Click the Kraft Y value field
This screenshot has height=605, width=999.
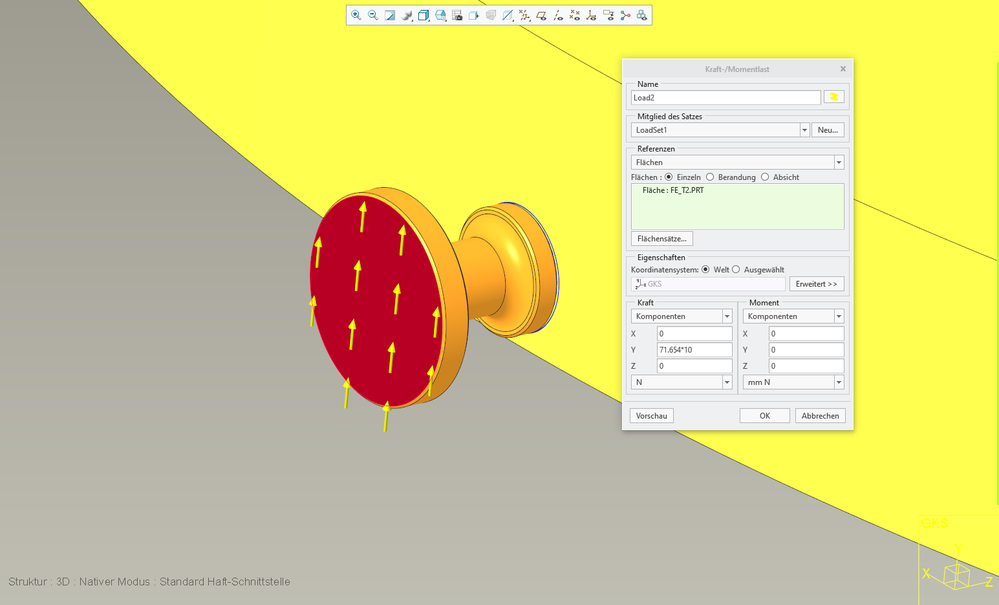tap(694, 350)
